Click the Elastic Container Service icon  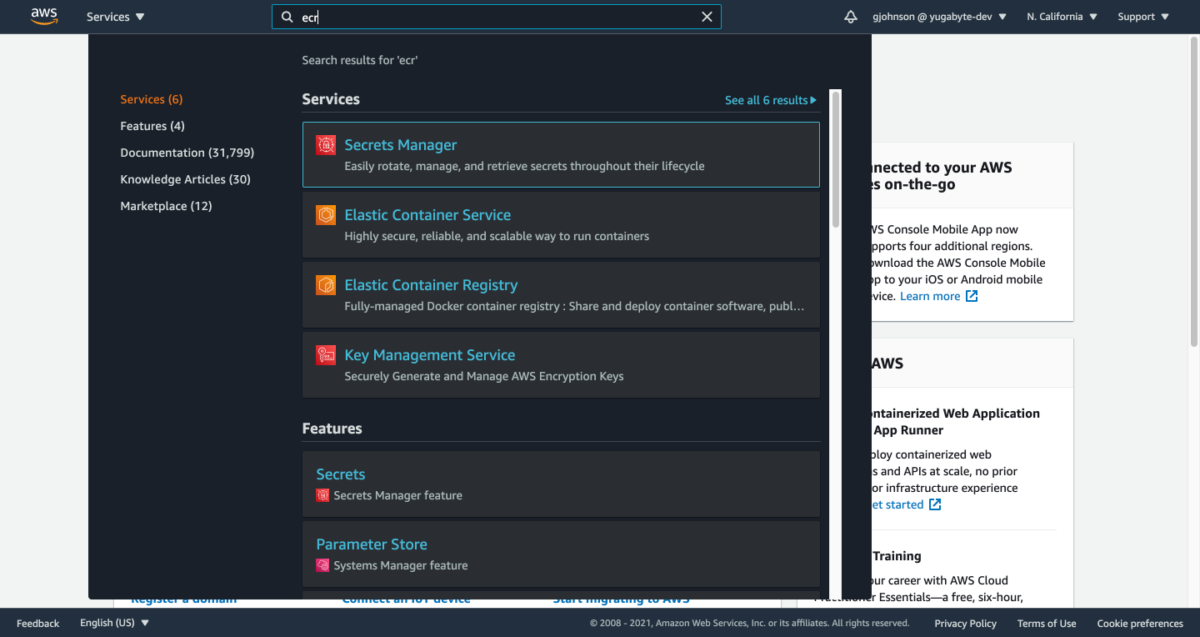point(325,215)
